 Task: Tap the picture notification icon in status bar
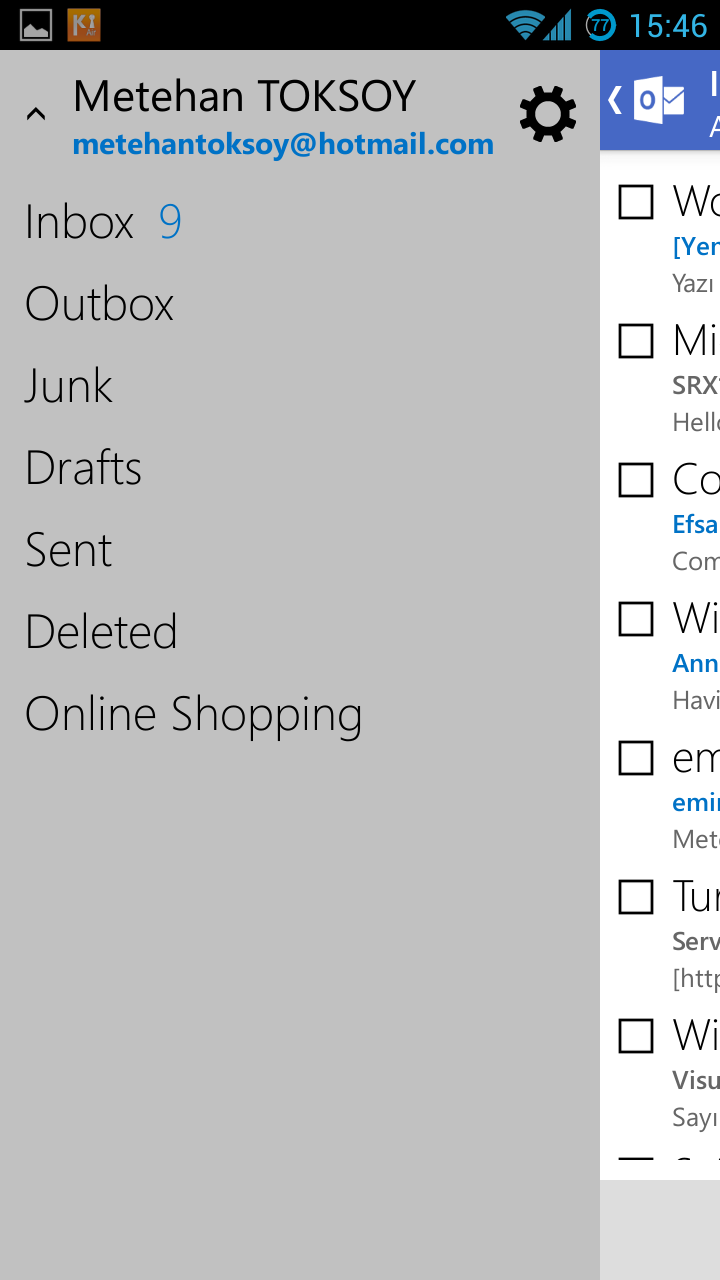36,25
